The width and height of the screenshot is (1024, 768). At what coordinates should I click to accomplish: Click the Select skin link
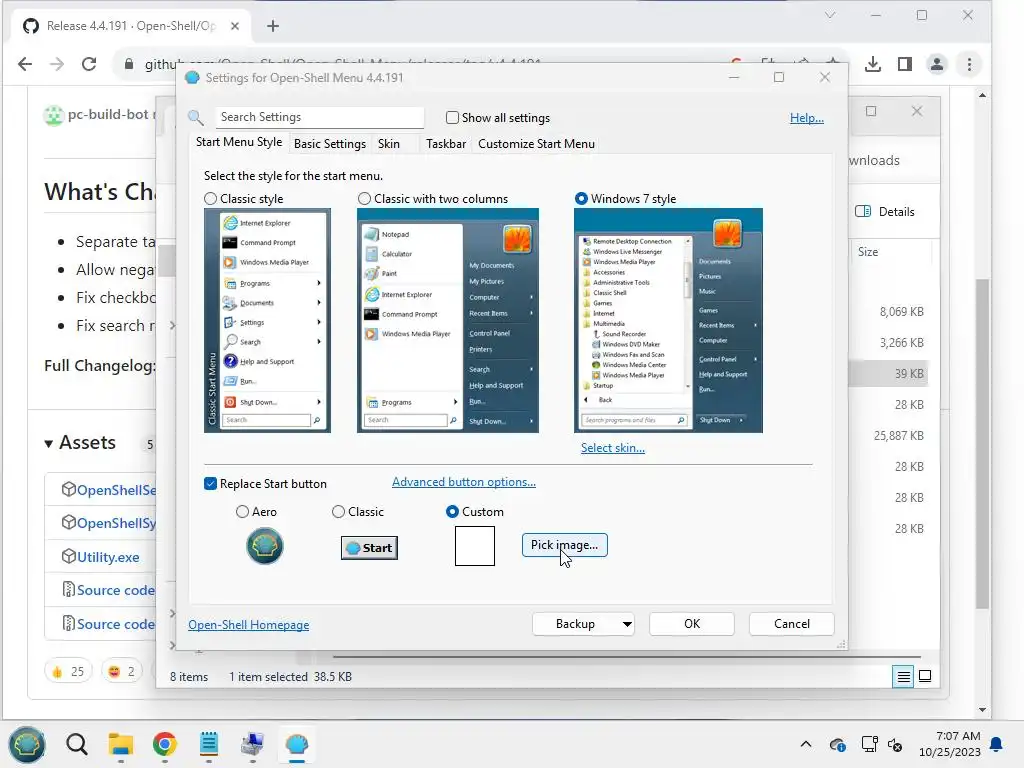tap(613, 448)
